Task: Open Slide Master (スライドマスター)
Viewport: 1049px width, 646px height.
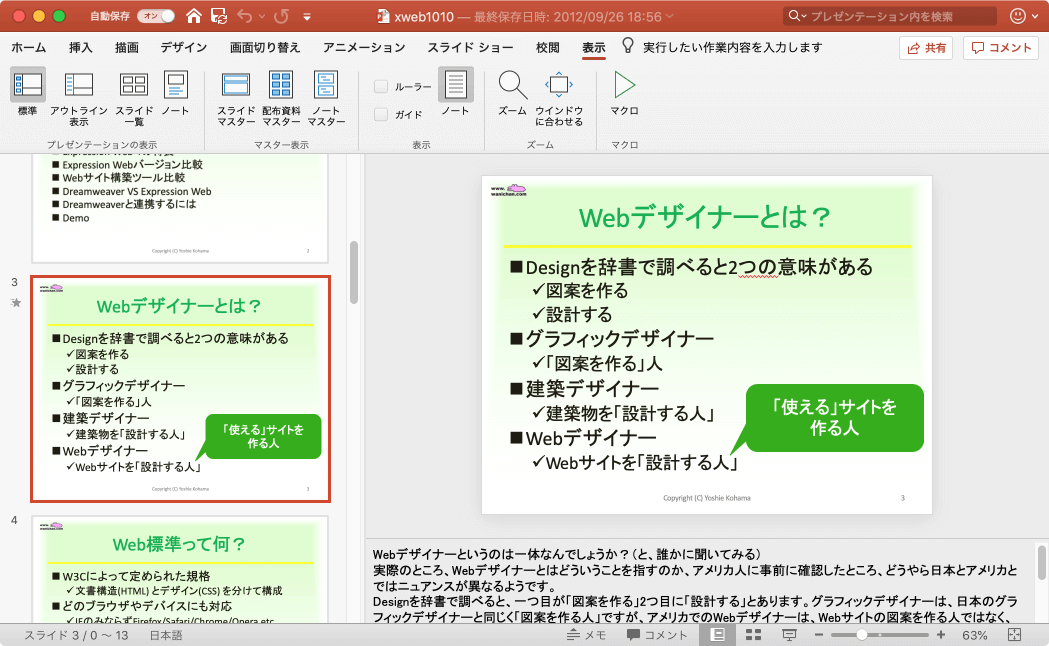Action: (x=235, y=98)
